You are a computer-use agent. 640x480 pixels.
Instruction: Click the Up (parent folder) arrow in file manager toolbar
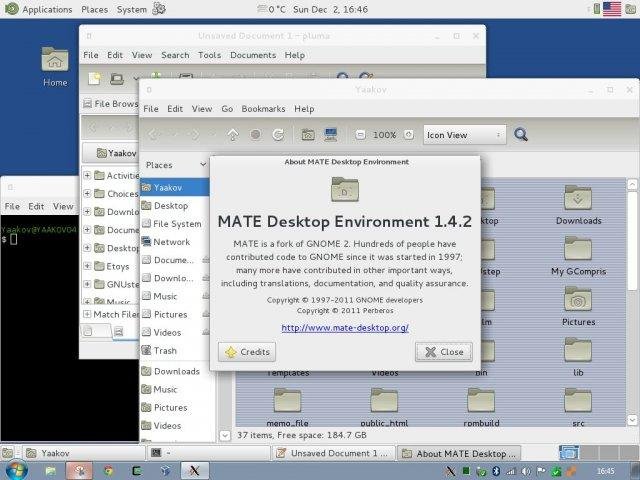pos(233,135)
